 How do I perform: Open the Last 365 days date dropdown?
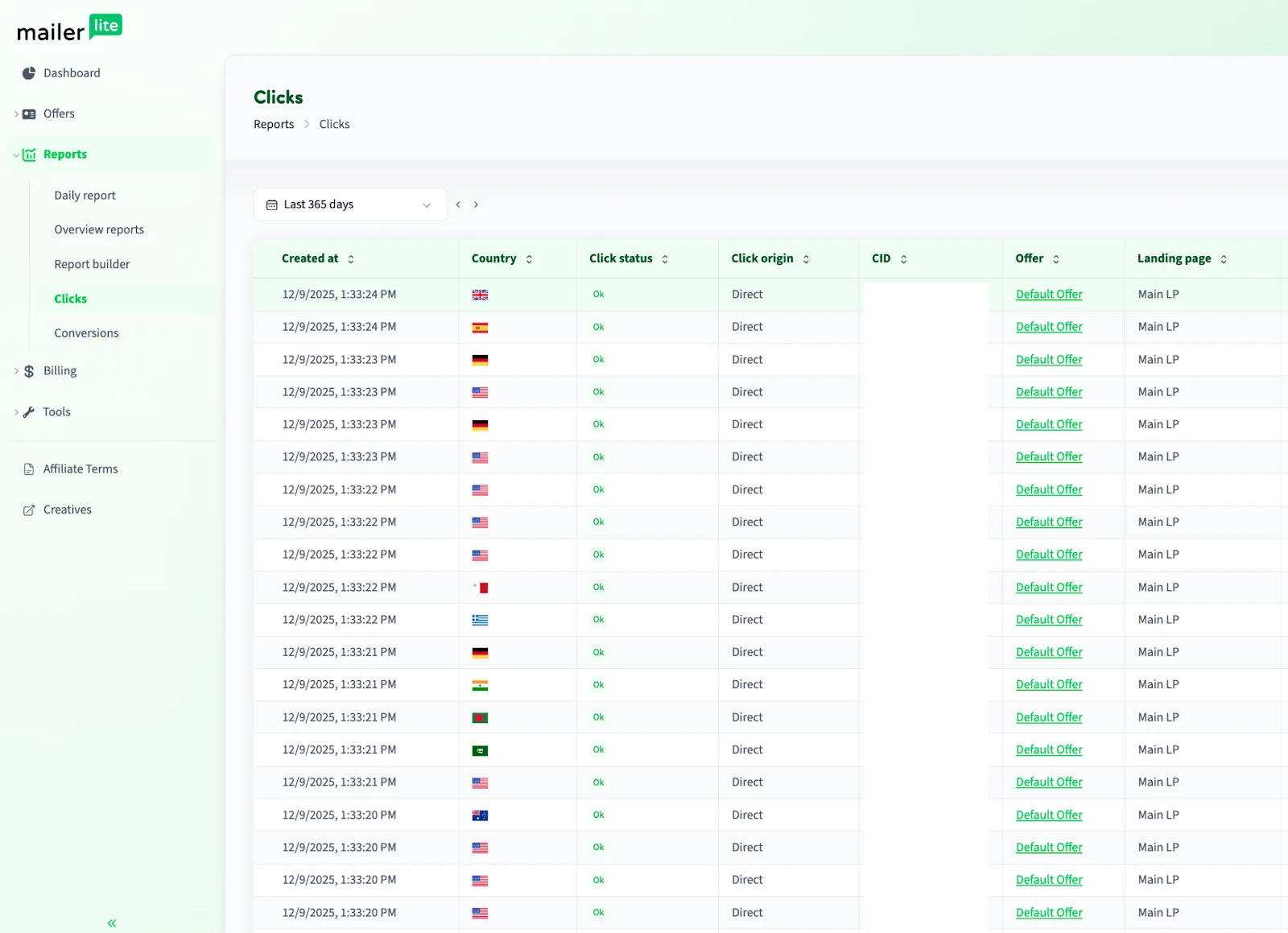pyautogui.click(x=349, y=204)
